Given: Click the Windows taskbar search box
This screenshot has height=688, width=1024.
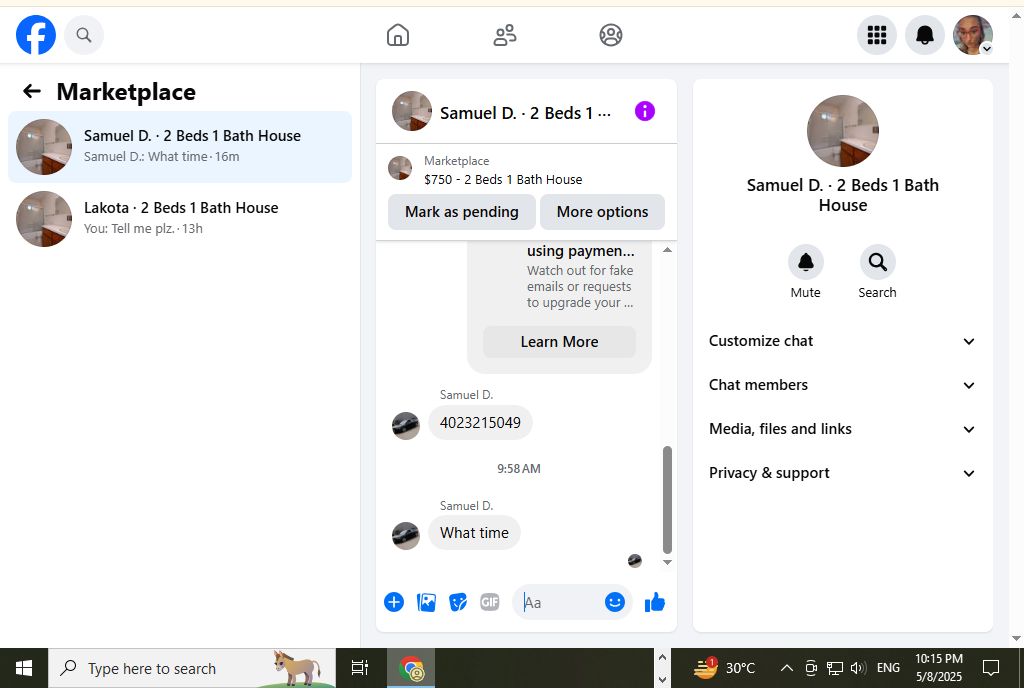Looking at the screenshot, I should point(192,668).
